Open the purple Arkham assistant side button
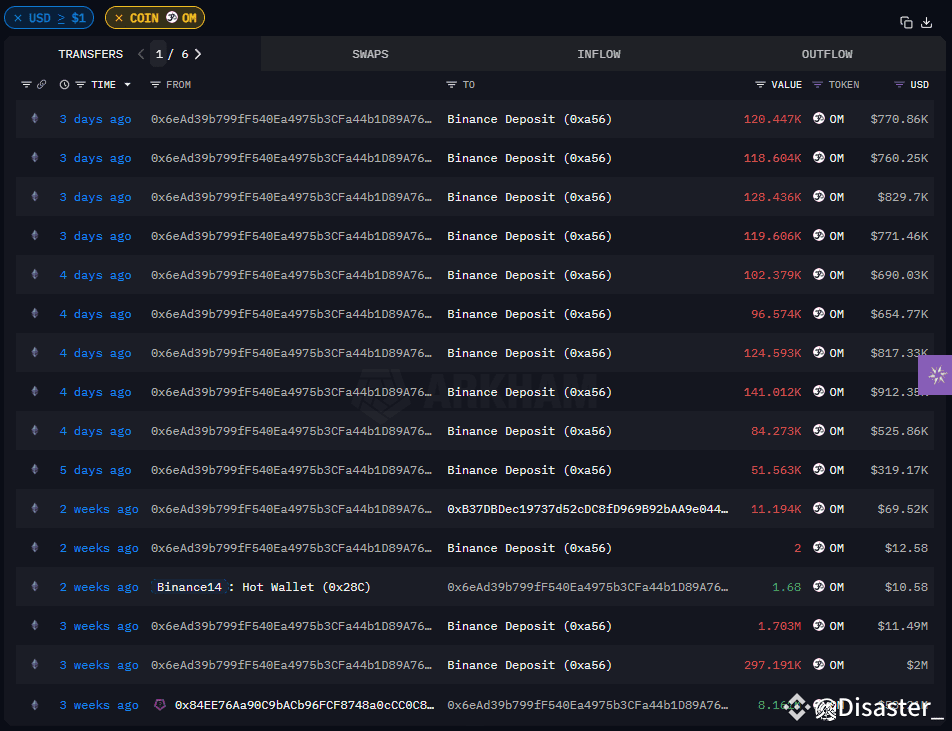The image size is (952, 731). 936,375
